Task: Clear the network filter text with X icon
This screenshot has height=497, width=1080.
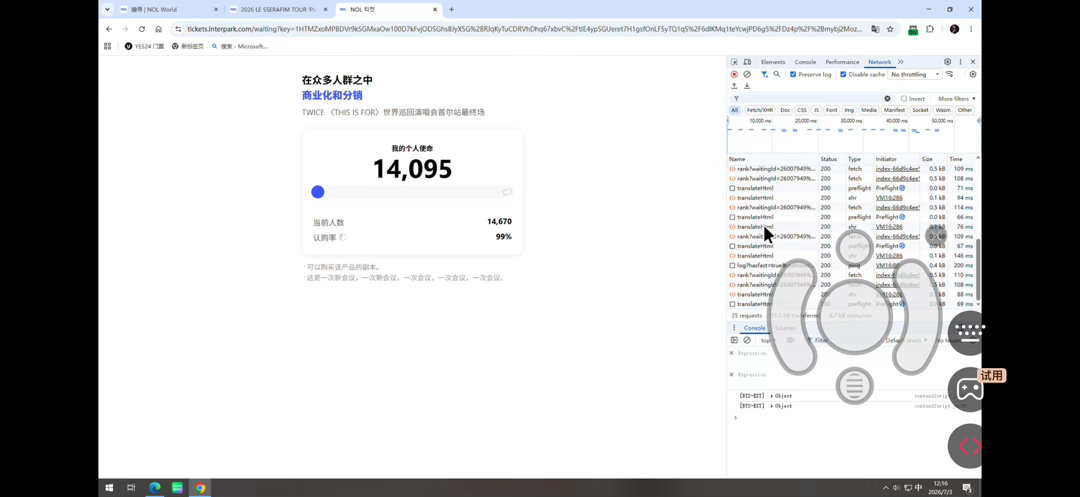Action: pos(887,98)
